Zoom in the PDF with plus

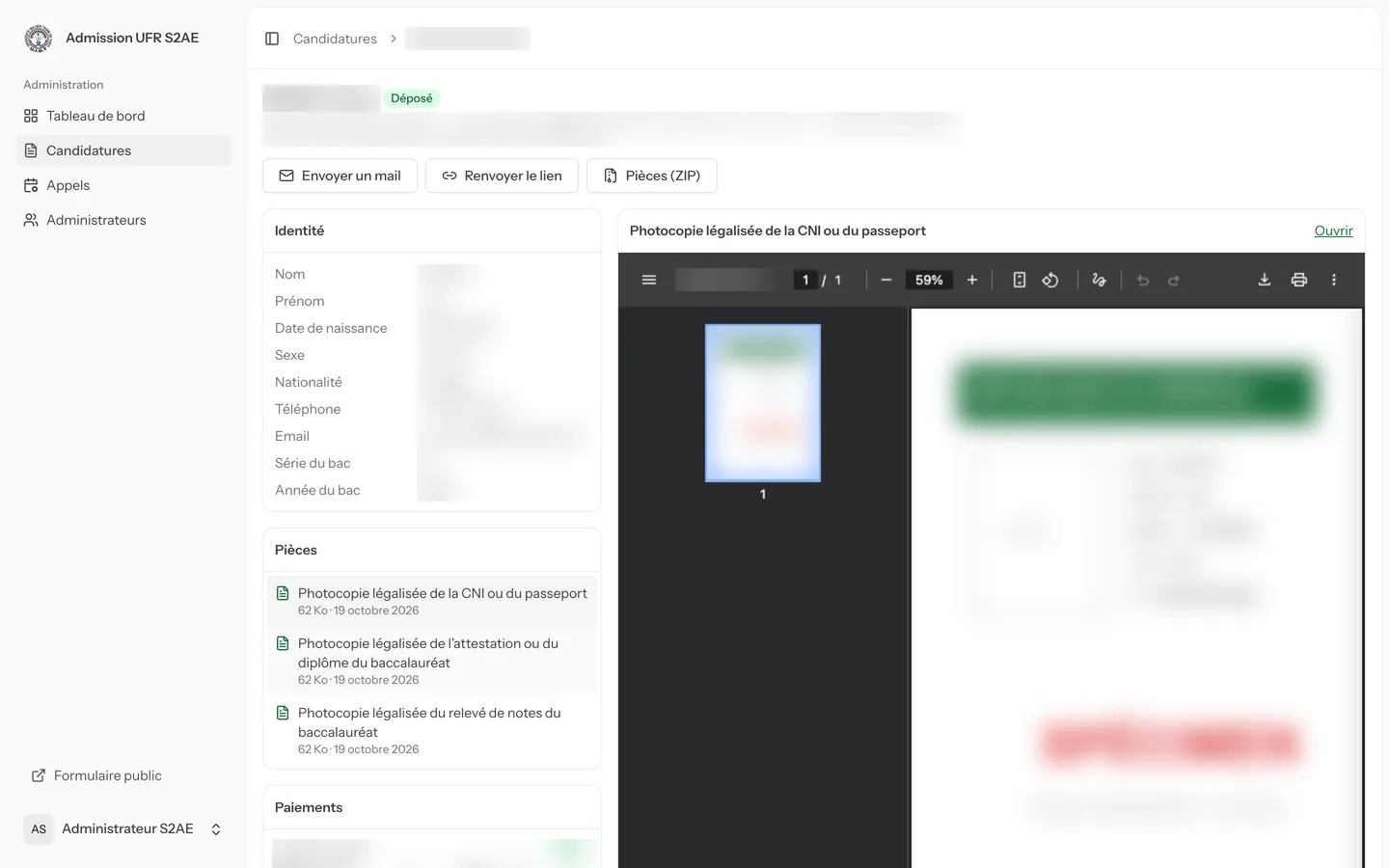tap(972, 280)
